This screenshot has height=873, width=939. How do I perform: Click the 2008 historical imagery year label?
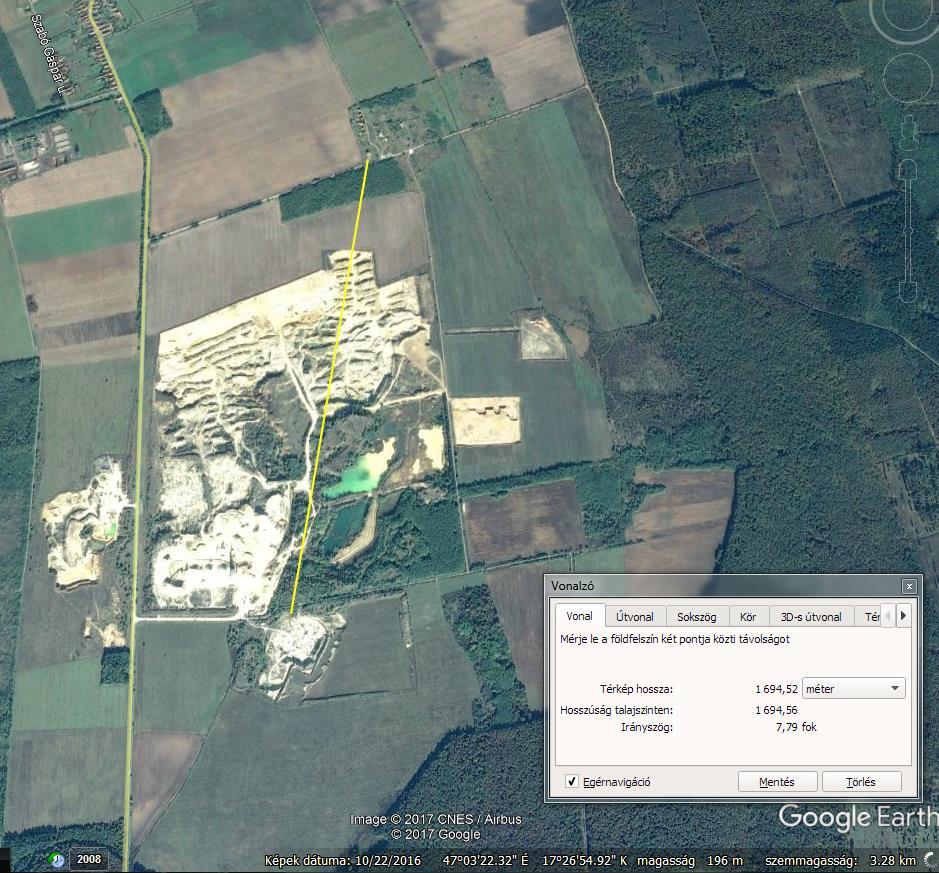89,859
